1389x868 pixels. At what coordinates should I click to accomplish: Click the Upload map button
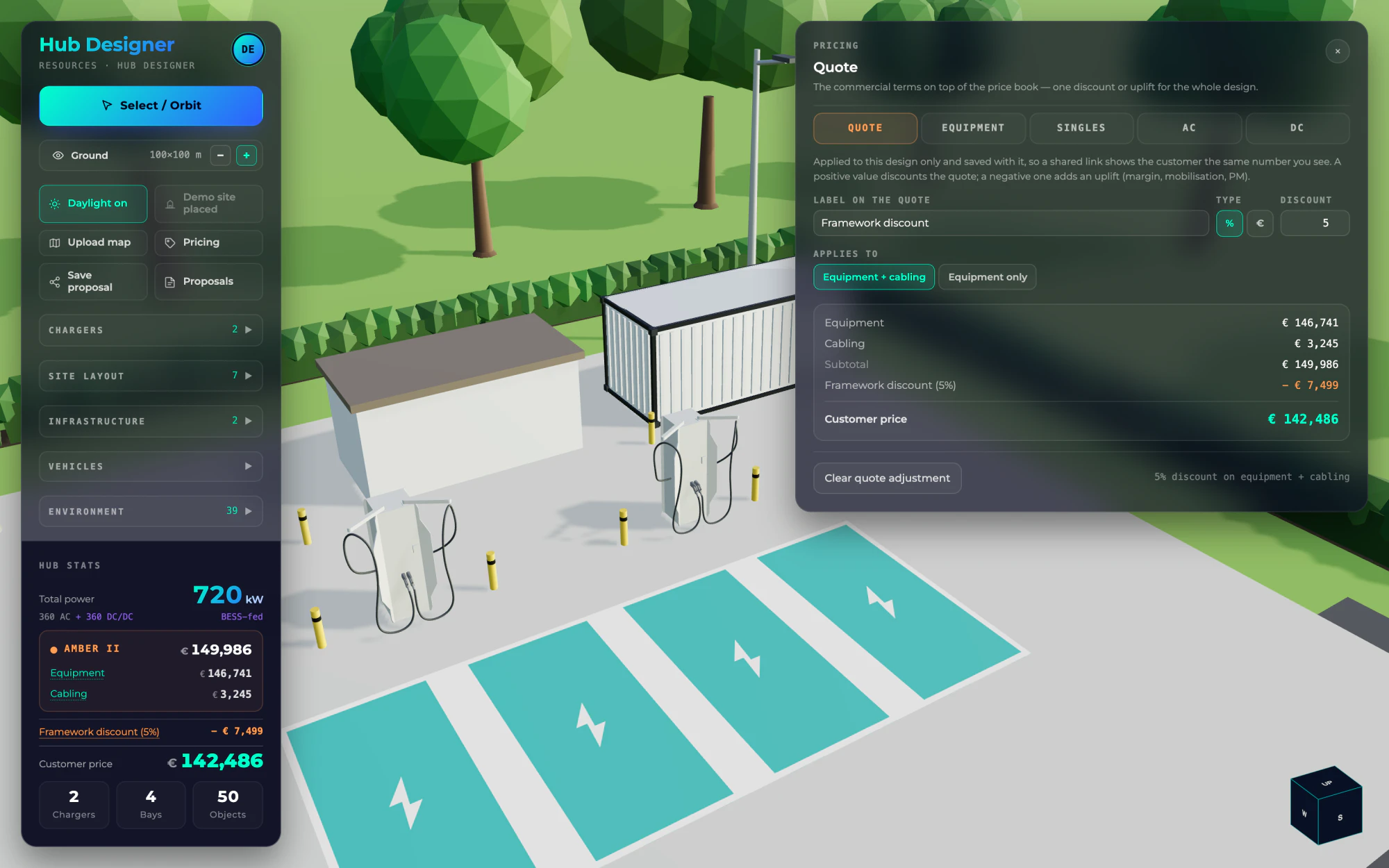pos(93,242)
